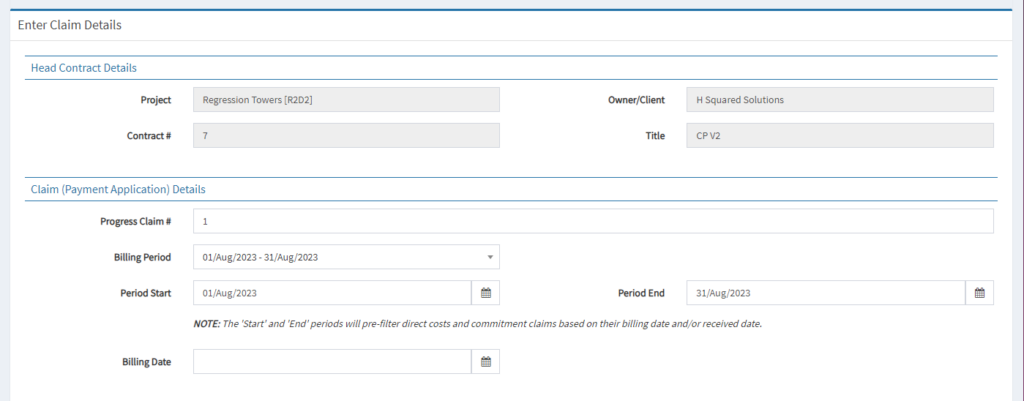The height and width of the screenshot is (401, 1024).
Task: Click the Title field showing CP V2
Action: pyautogui.click(x=840, y=135)
